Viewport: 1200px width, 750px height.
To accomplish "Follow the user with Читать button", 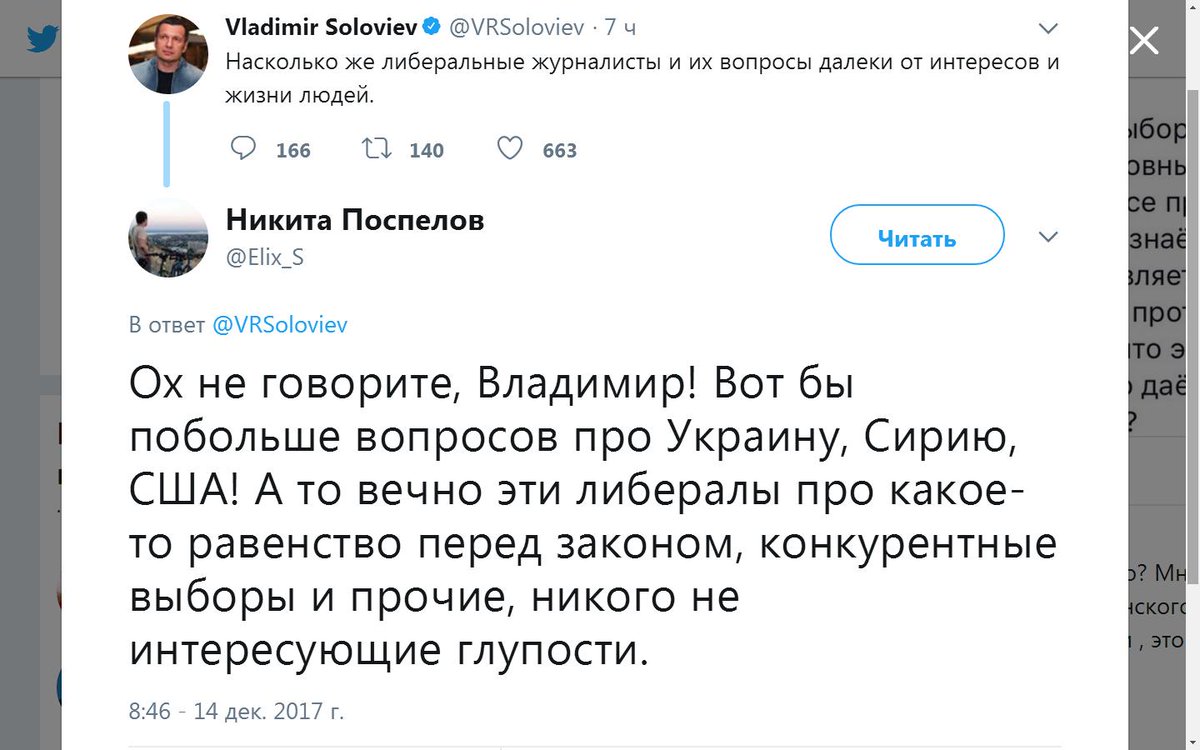I will pyautogui.click(x=917, y=235).
